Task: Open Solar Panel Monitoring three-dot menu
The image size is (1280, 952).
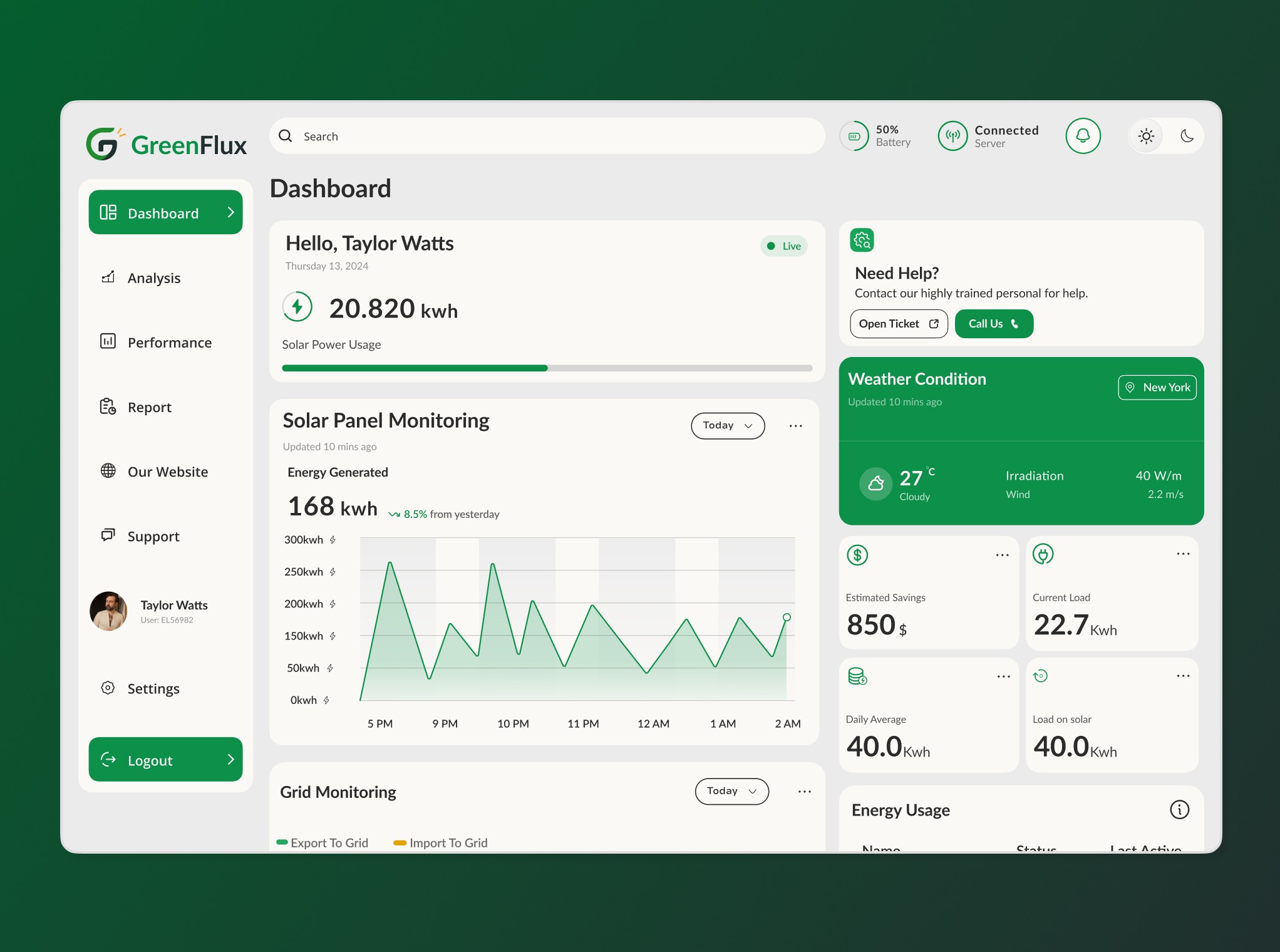Action: [x=795, y=426]
